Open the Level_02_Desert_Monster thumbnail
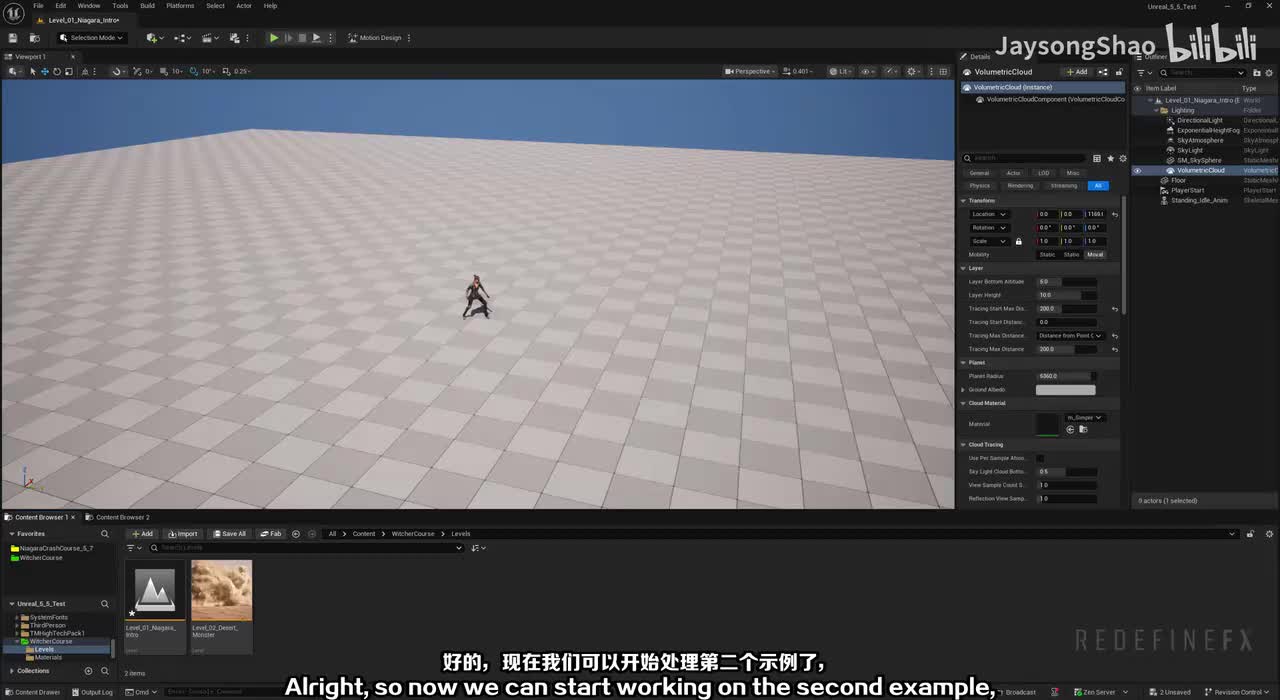Image resolution: width=1280 pixels, height=700 pixels. click(221, 591)
